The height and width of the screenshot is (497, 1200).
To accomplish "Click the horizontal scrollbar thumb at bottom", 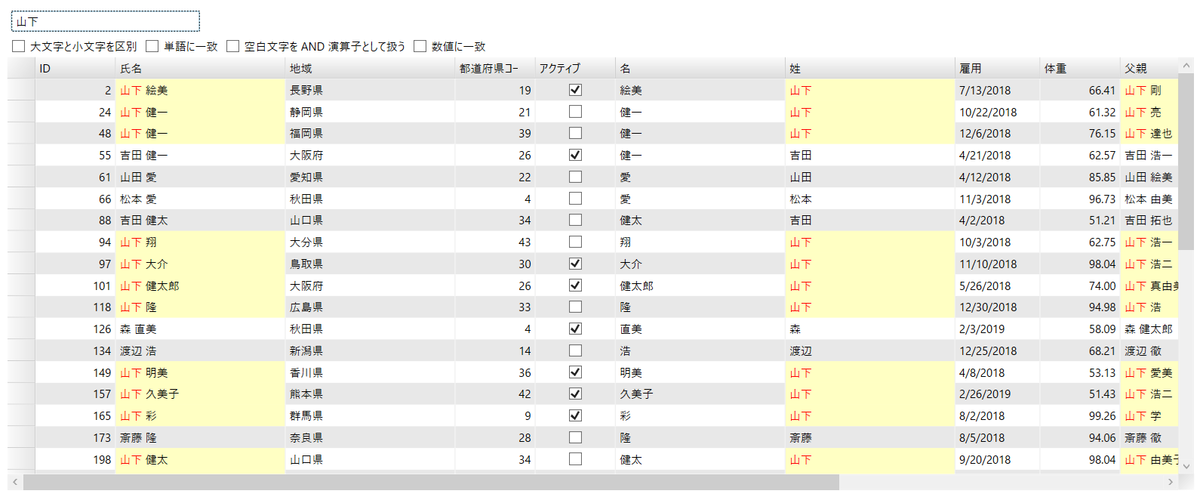I will click(x=431, y=482).
